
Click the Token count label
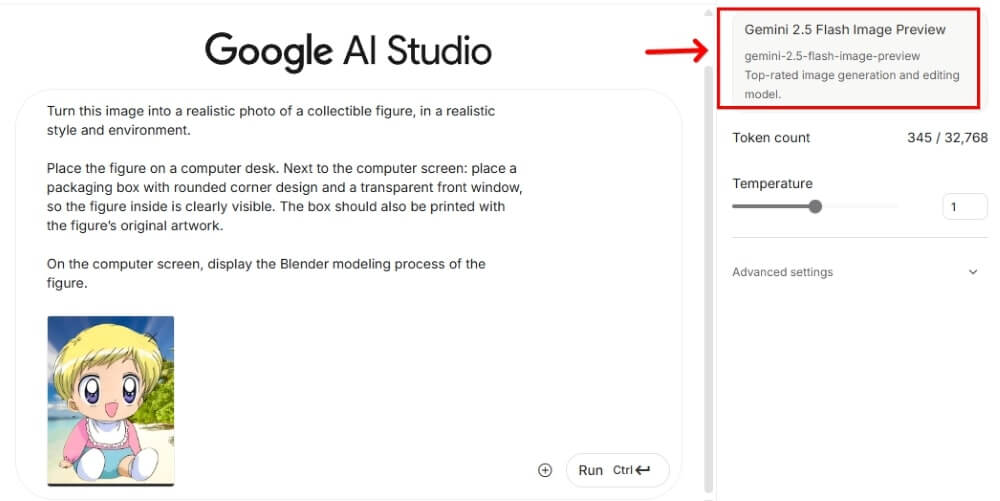771,138
